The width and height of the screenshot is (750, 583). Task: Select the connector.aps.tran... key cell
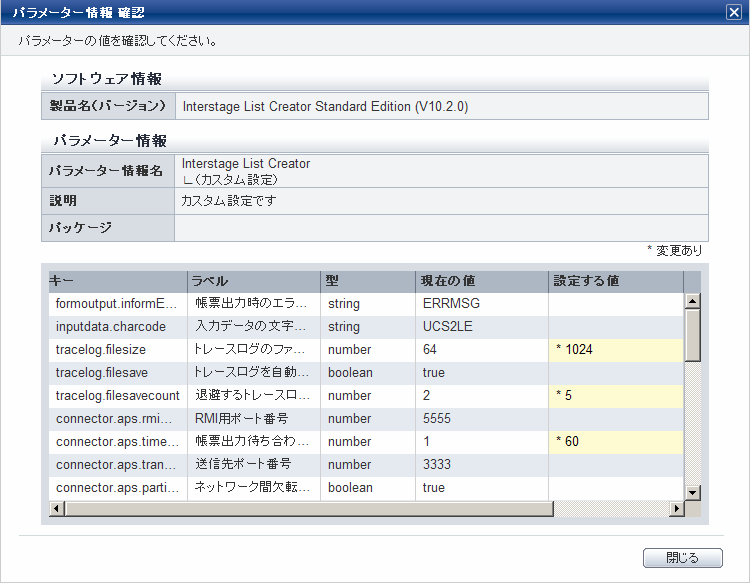(118, 464)
